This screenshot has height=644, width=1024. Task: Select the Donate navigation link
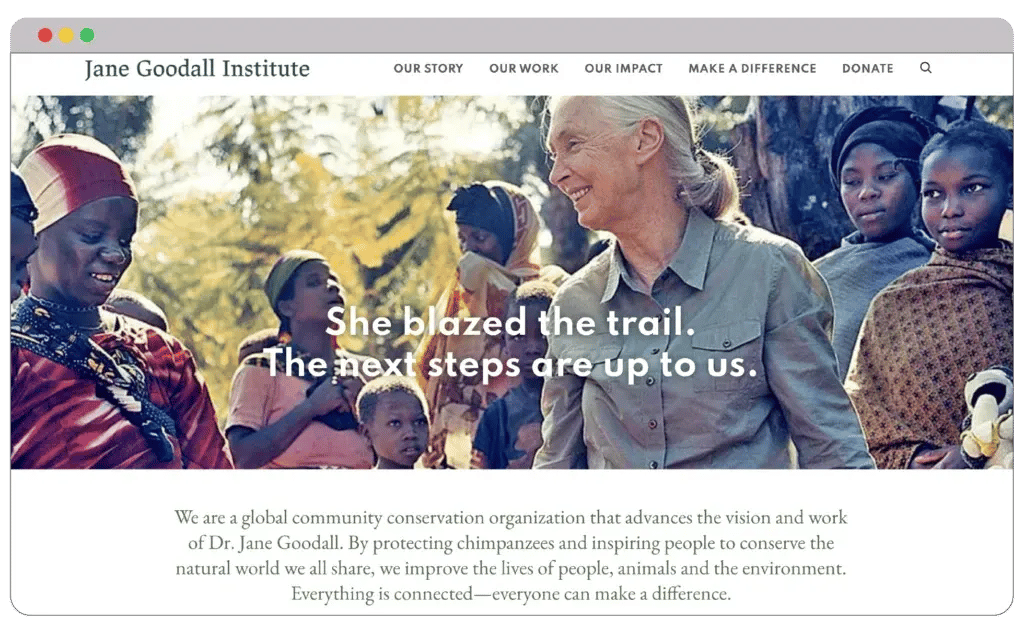click(867, 69)
